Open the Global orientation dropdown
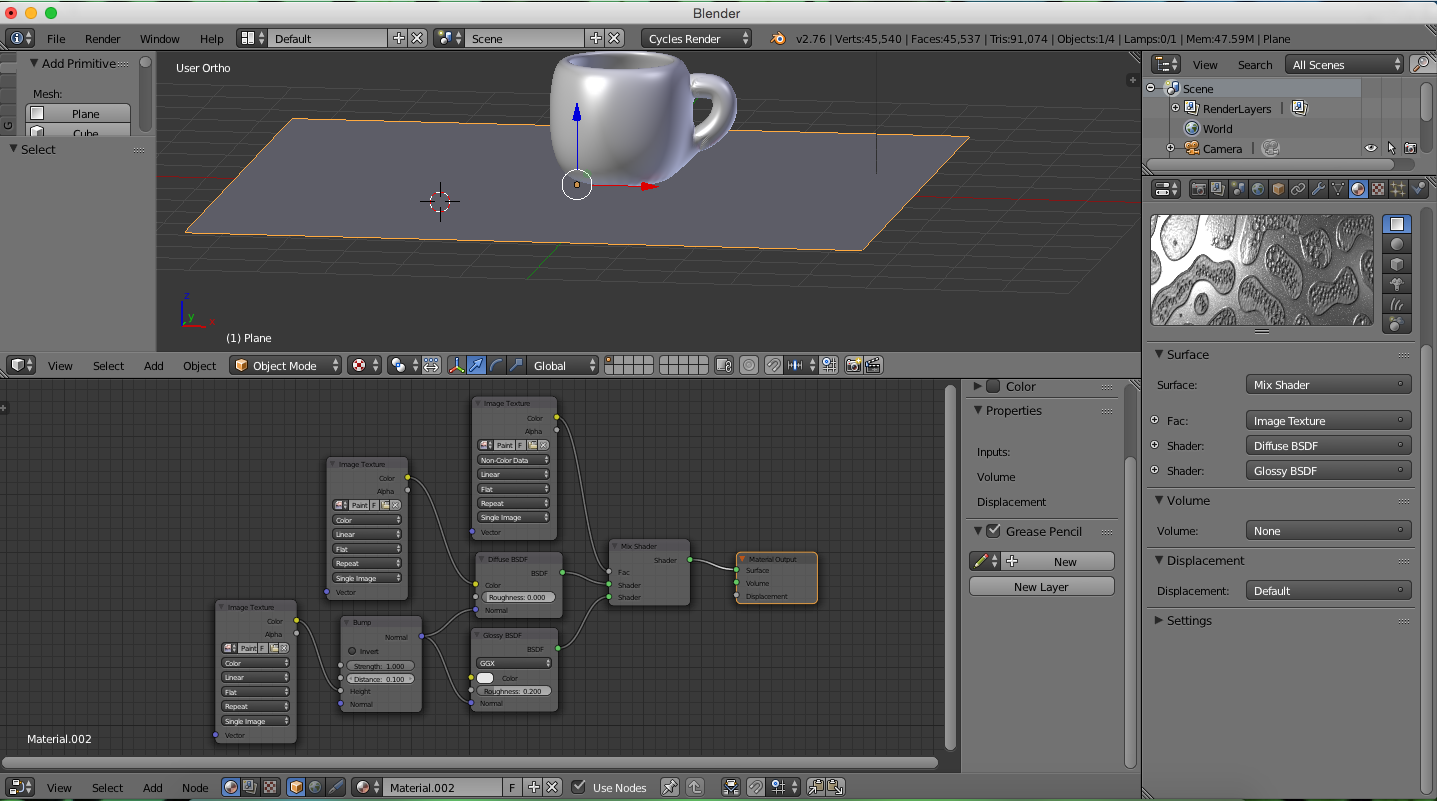The width and height of the screenshot is (1437, 801). click(564, 365)
